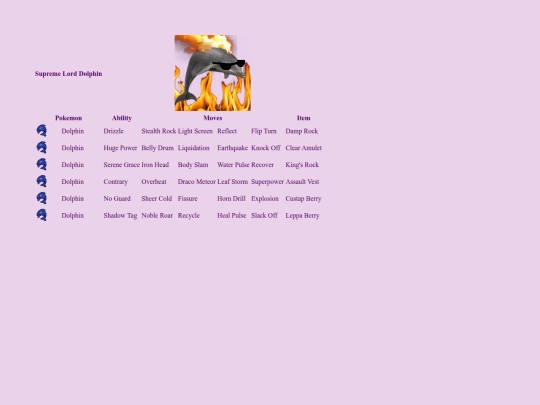540x405 pixels.
Task: Click the Damp Rock item
Action: click(302, 131)
